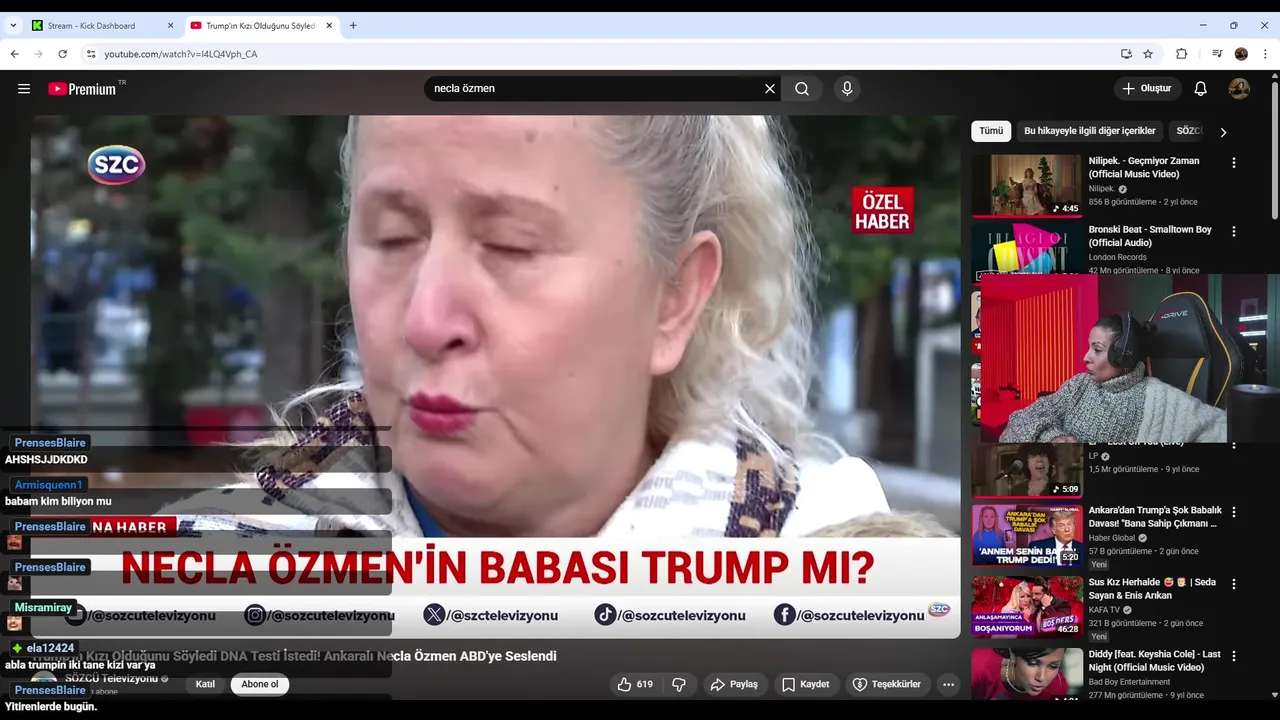The height and width of the screenshot is (720, 1280).
Task: Open YouTube notifications bell
Action: (x=1201, y=89)
